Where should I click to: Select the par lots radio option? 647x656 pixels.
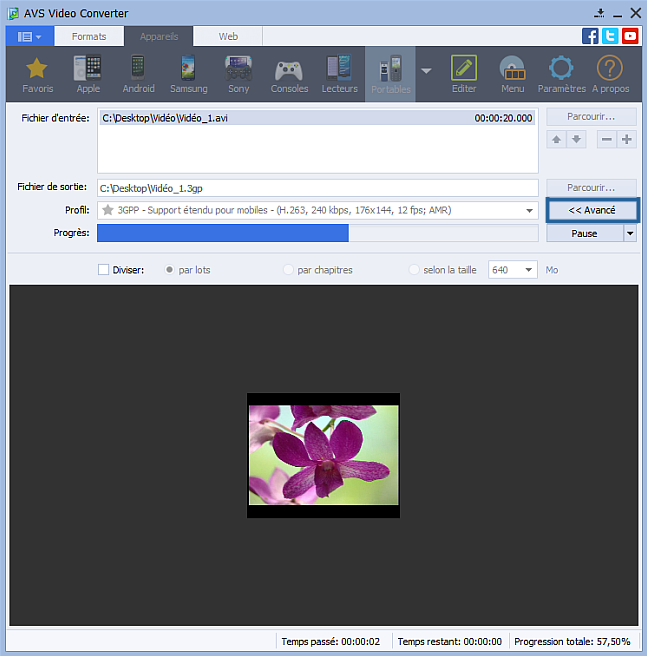tap(169, 269)
